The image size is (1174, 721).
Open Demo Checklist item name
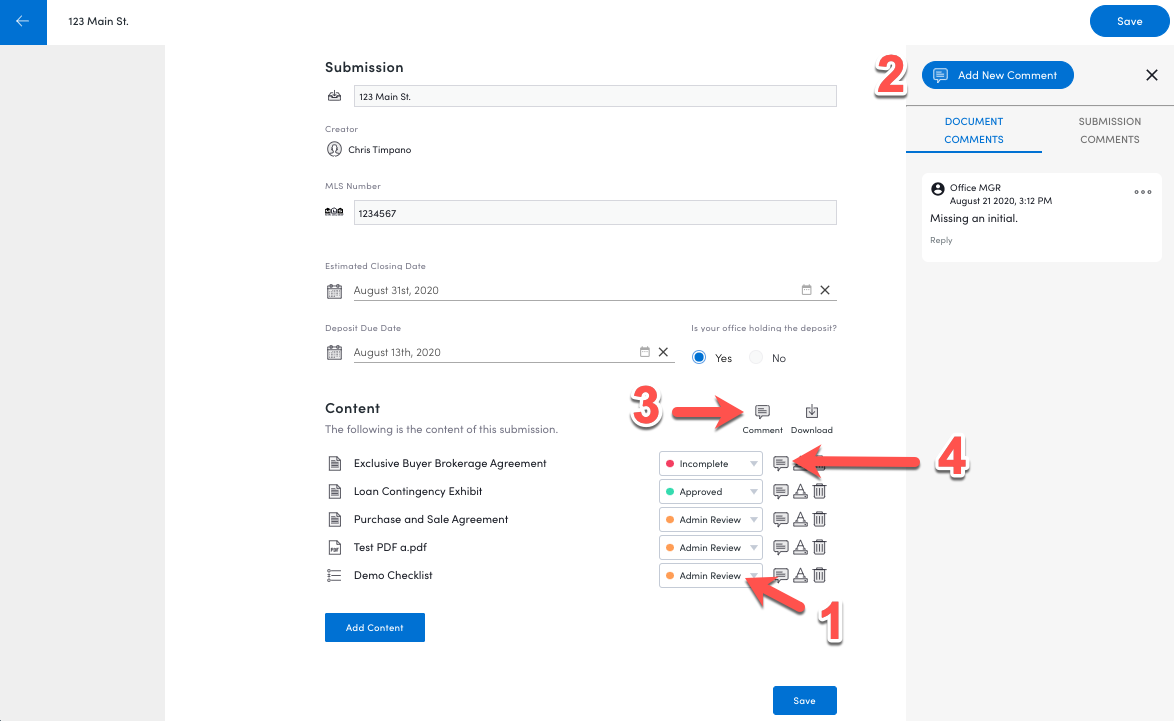coord(393,575)
